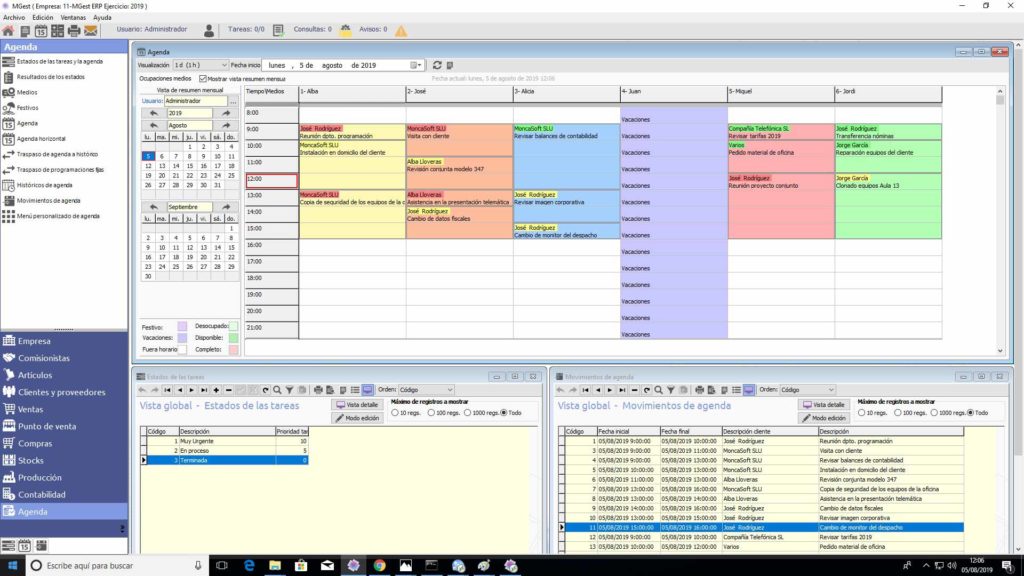Click the home icon in main toolbar
Image resolution: width=1024 pixels, height=576 pixels.
click(x=8, y=31)
